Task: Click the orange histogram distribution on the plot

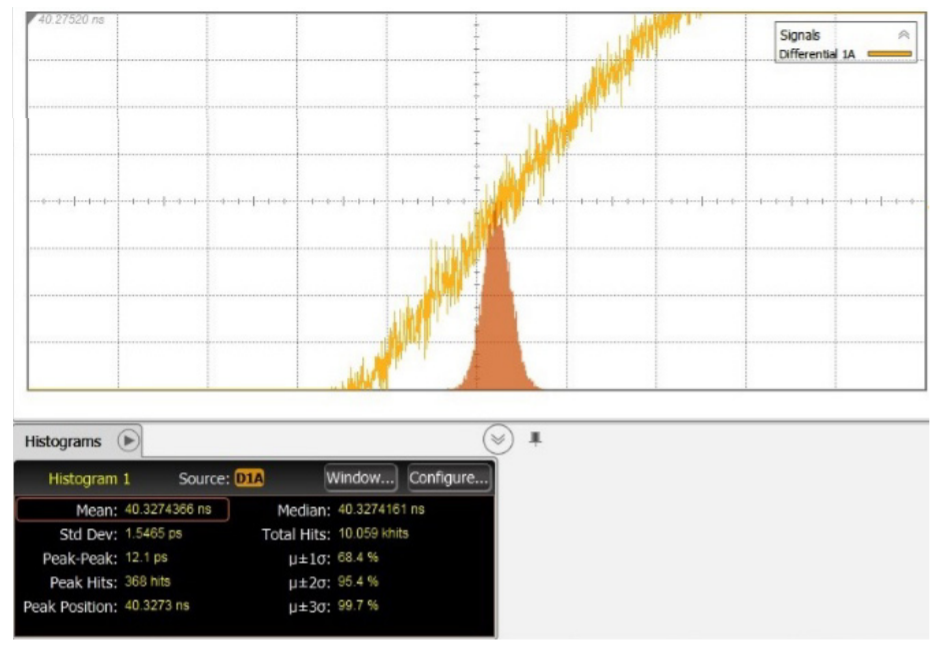Action: [x=497, y=323]
